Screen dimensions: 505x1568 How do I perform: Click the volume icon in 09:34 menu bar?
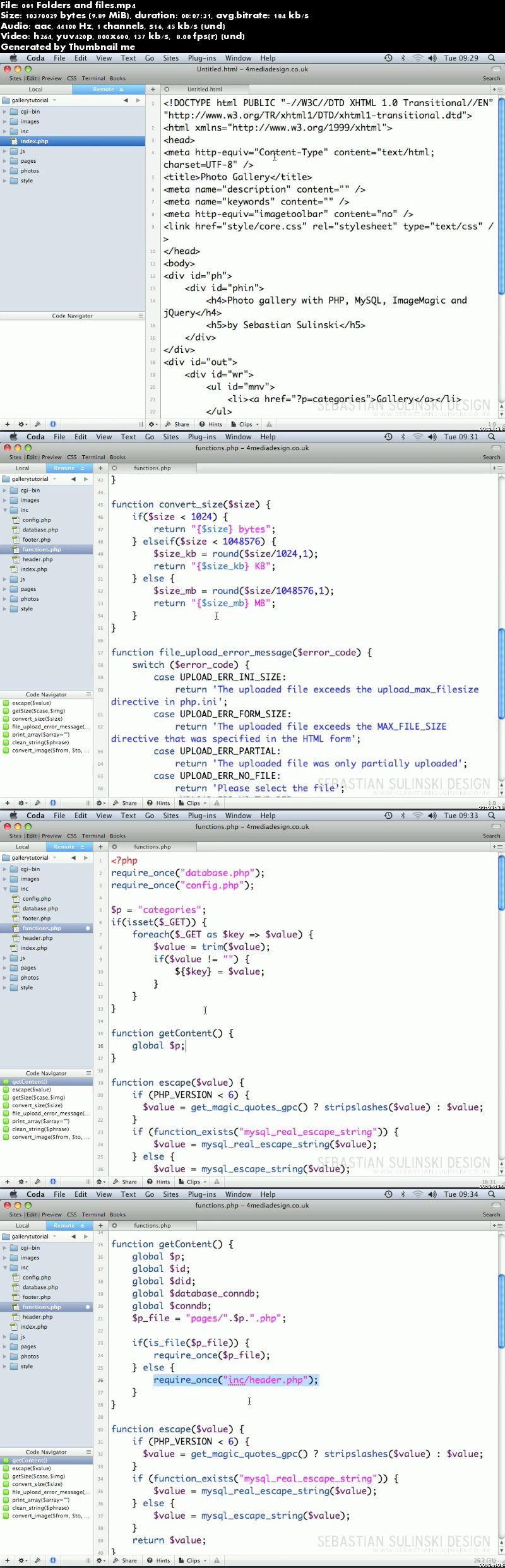tap(432, 1194)
